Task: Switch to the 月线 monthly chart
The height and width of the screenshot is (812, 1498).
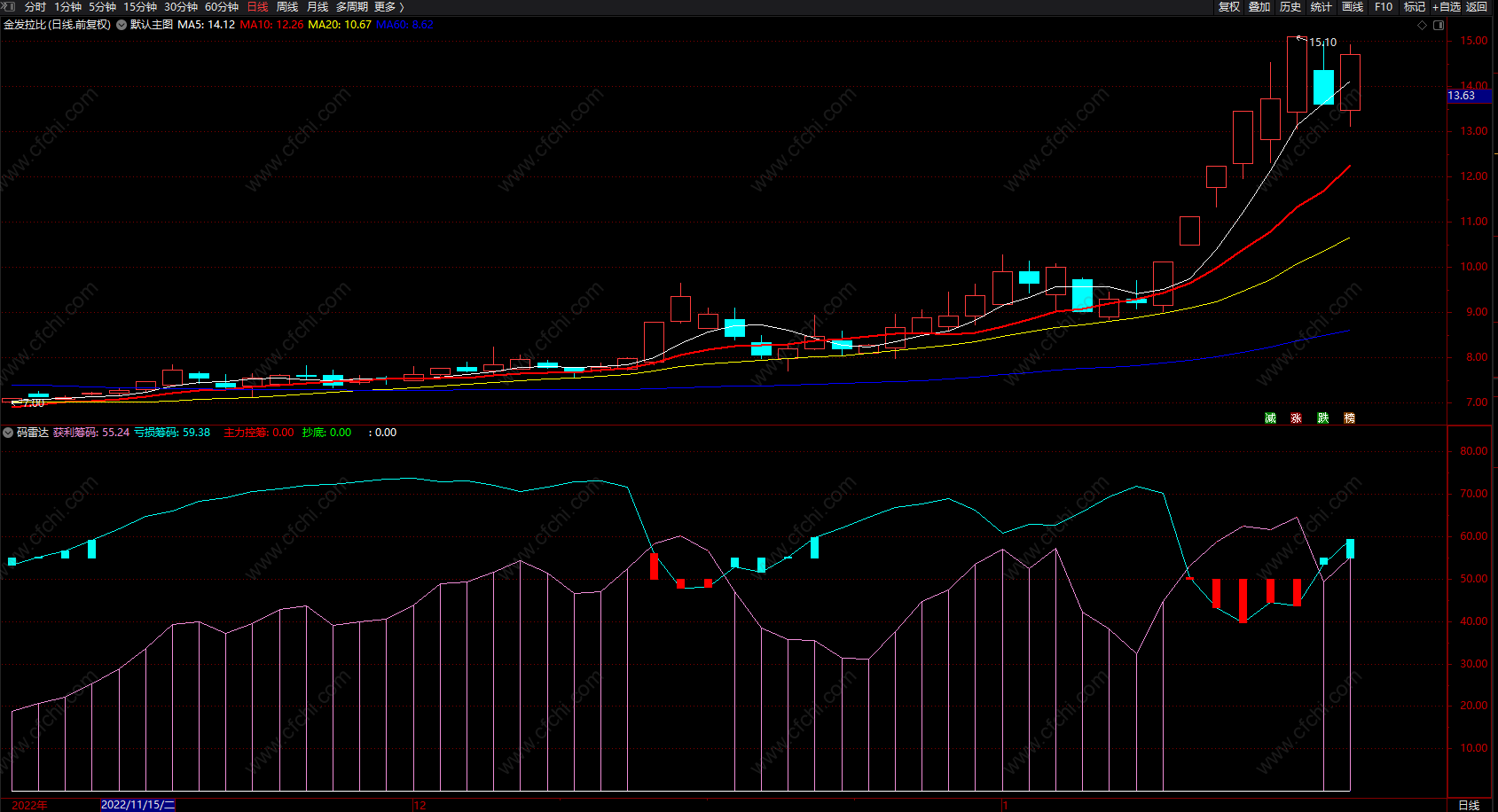Action: 318,7
